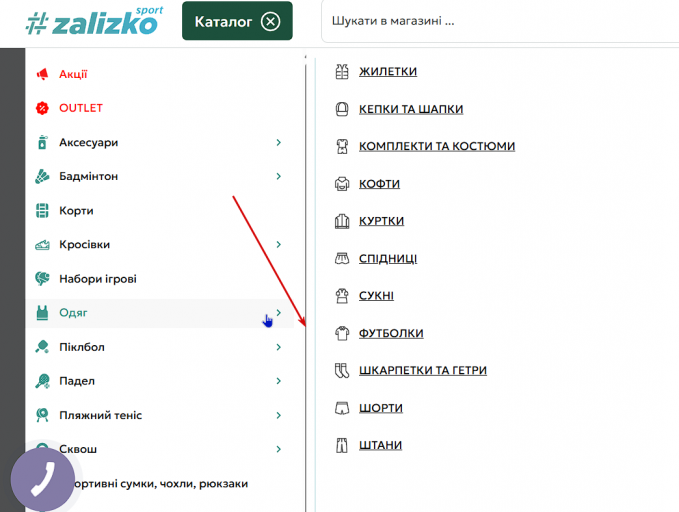
Task: Open the Акції category
Action: [73, 74]
